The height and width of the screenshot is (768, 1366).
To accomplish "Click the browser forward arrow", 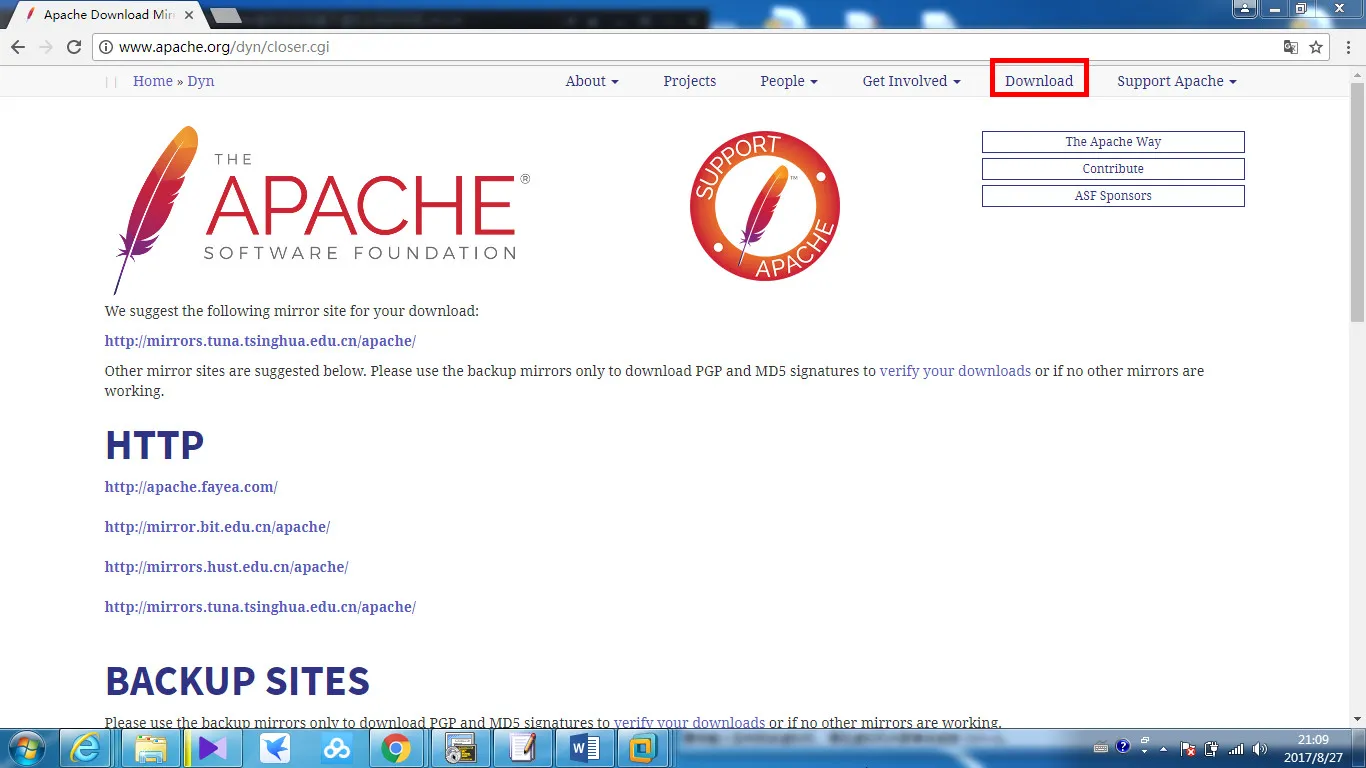I will click(46, 47).
